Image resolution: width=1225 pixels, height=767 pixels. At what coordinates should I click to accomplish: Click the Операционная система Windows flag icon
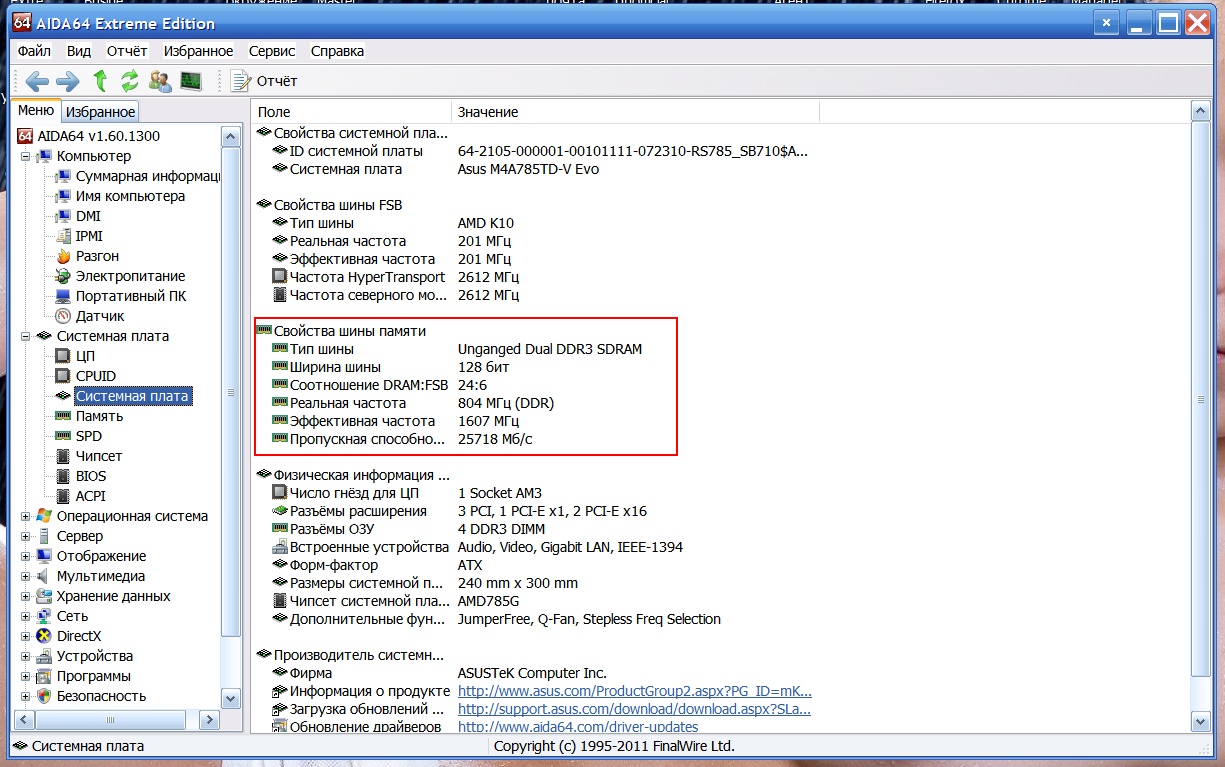coord(44,516)
